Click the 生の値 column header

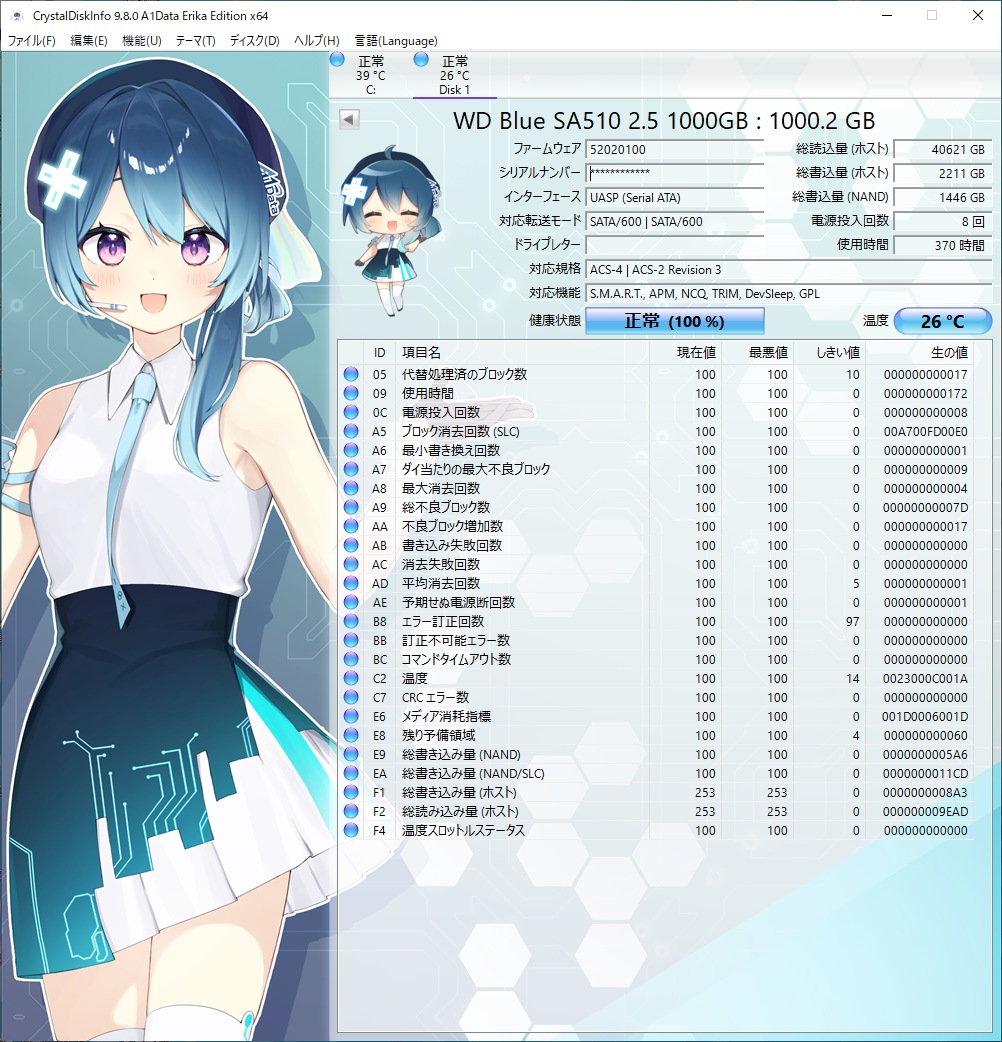(948, 353)
